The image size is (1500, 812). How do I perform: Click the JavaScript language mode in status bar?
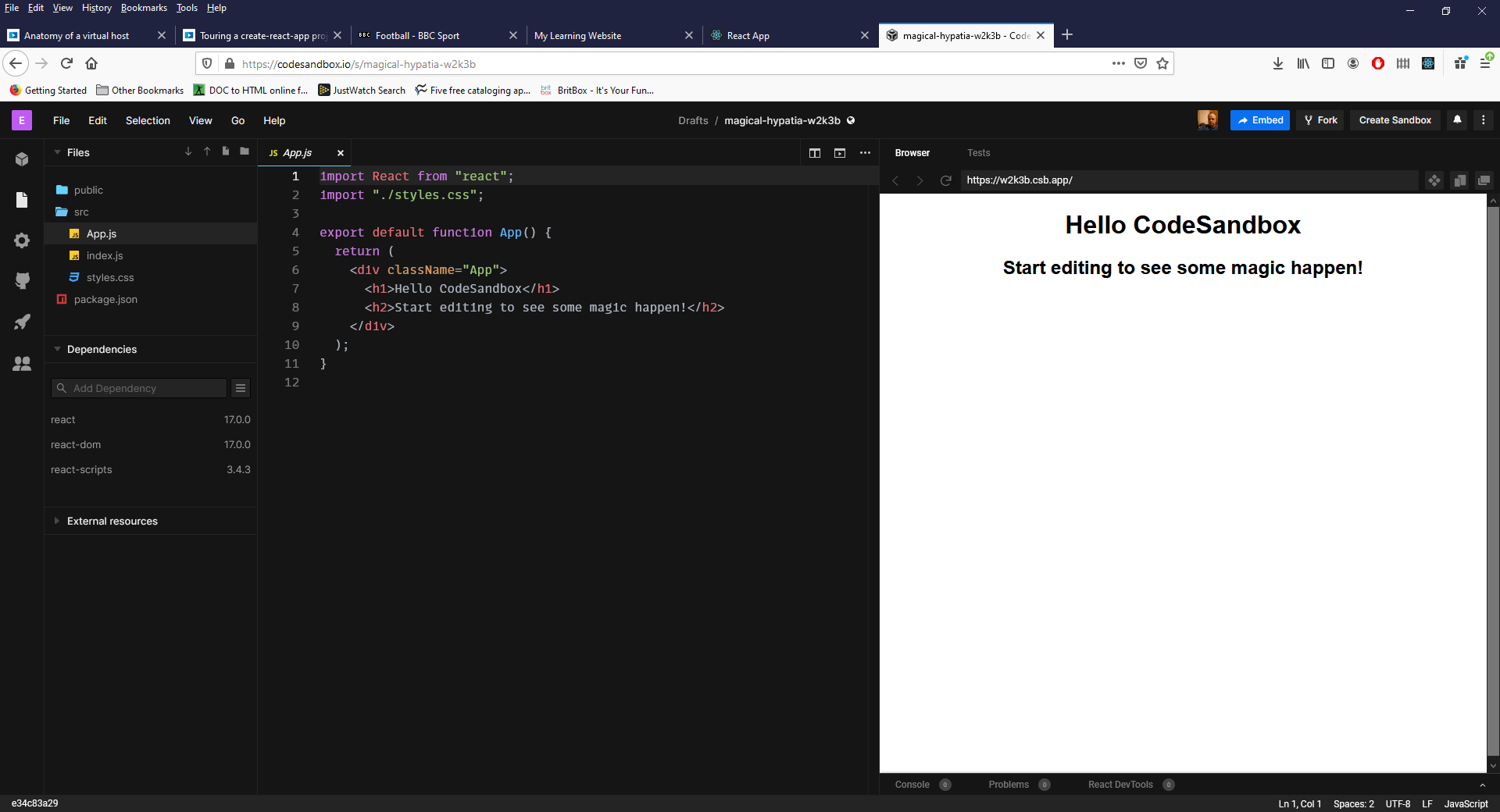coord(1466,803)
